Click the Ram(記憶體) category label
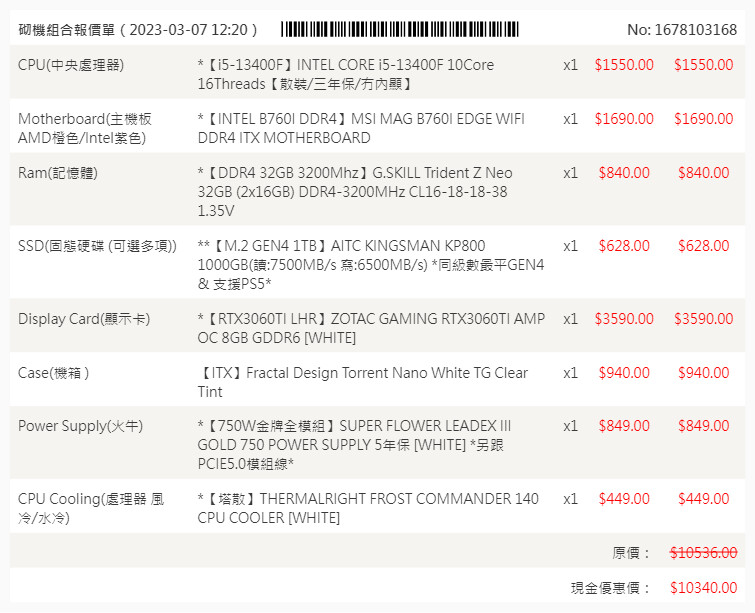Image resolution: width=755 pixels, height=613 pixels. (58, 173)
